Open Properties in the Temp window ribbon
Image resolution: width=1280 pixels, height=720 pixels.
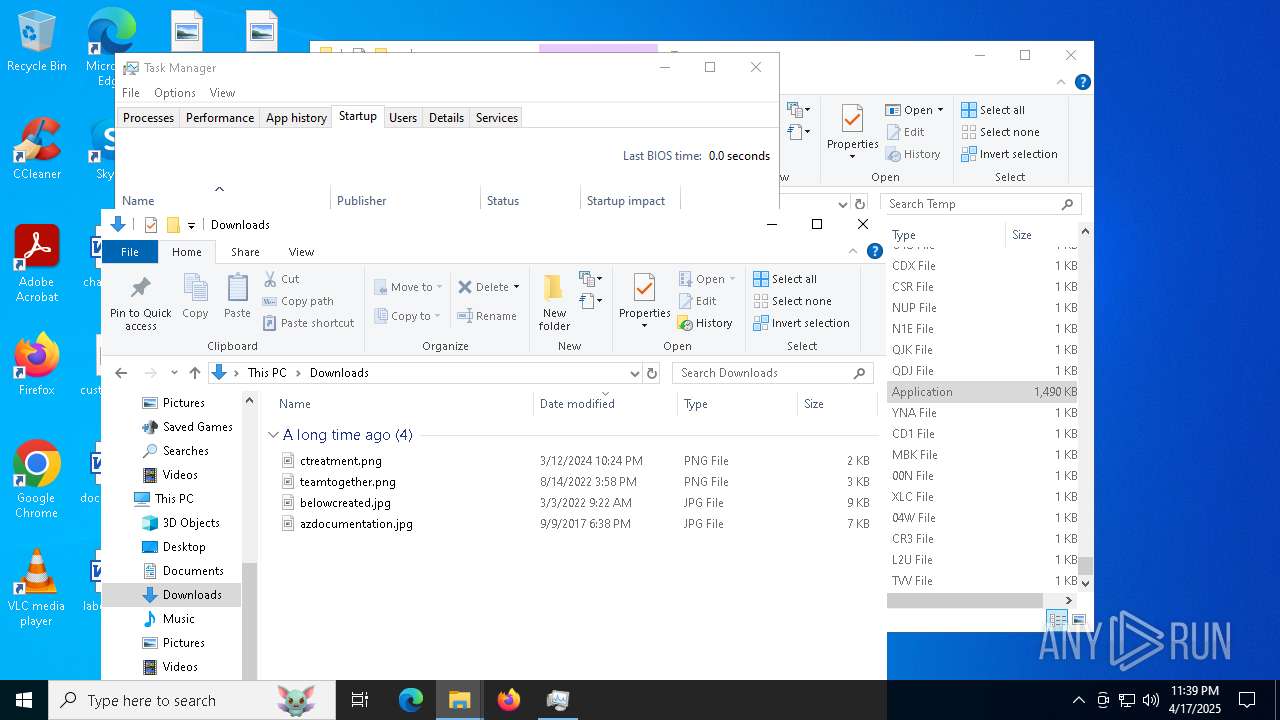point(852,131)
